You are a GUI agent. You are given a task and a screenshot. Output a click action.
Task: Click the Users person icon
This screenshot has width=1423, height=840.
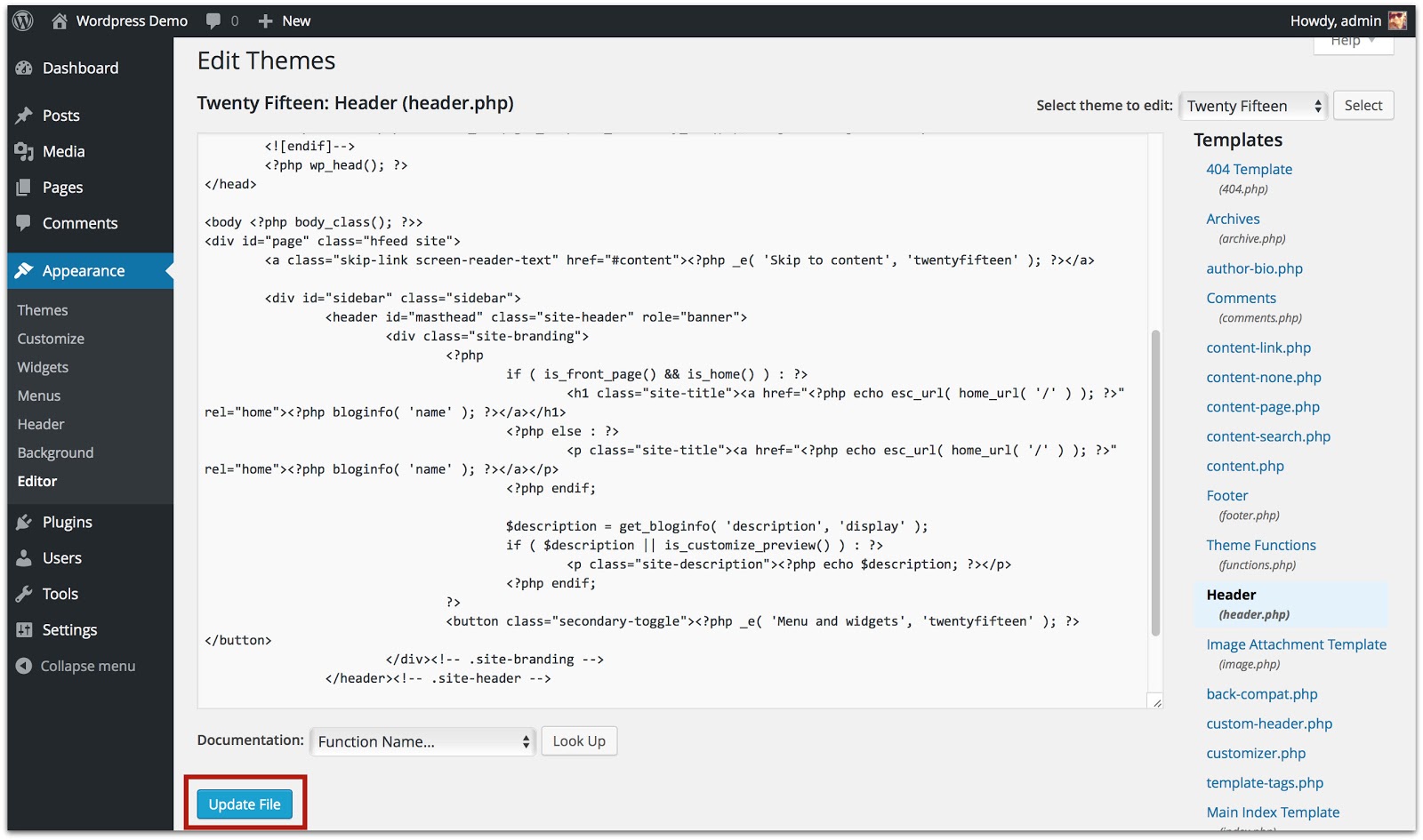24,557
